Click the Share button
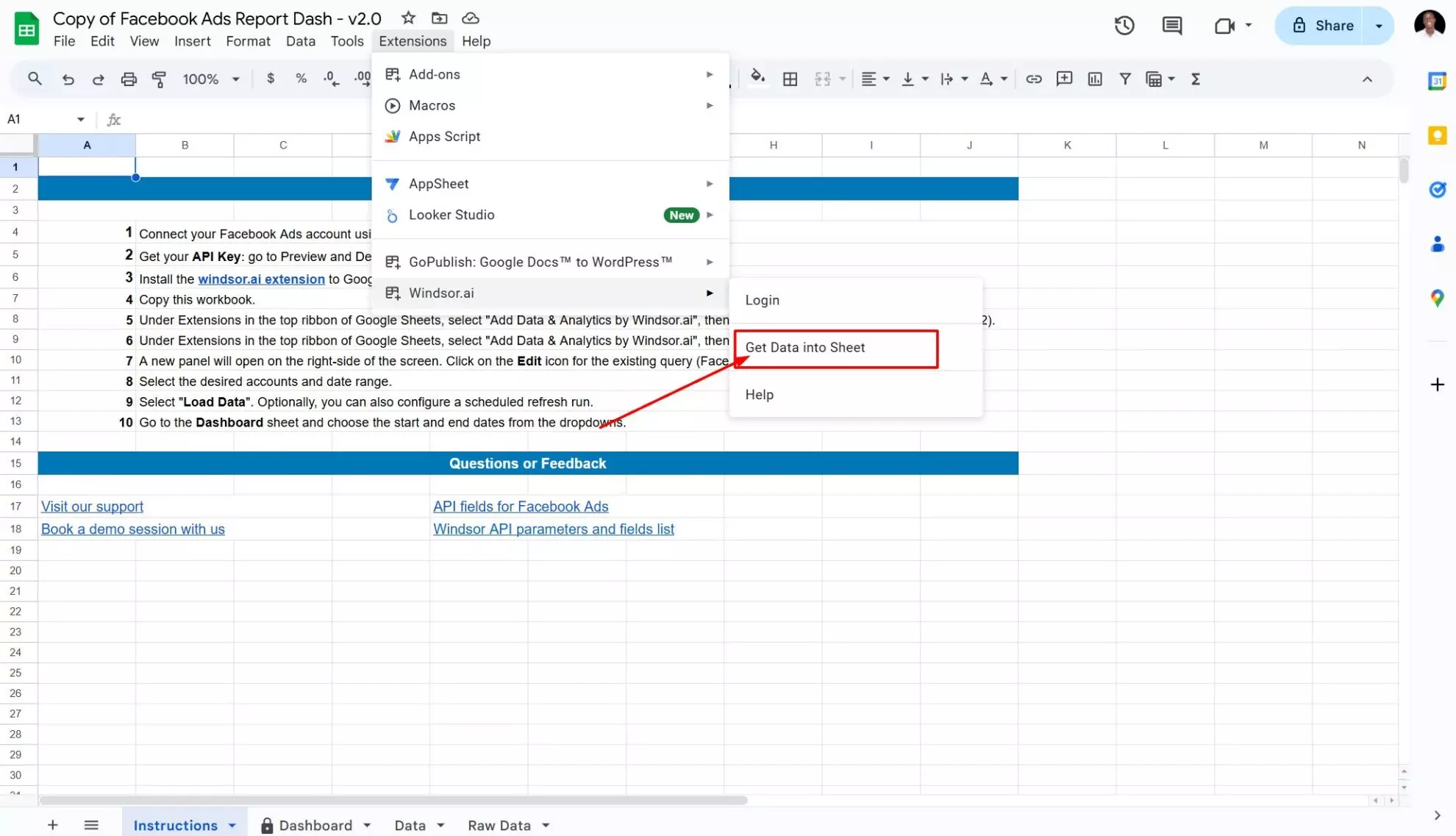The image size is (1456, 836). pos(1324,26)
